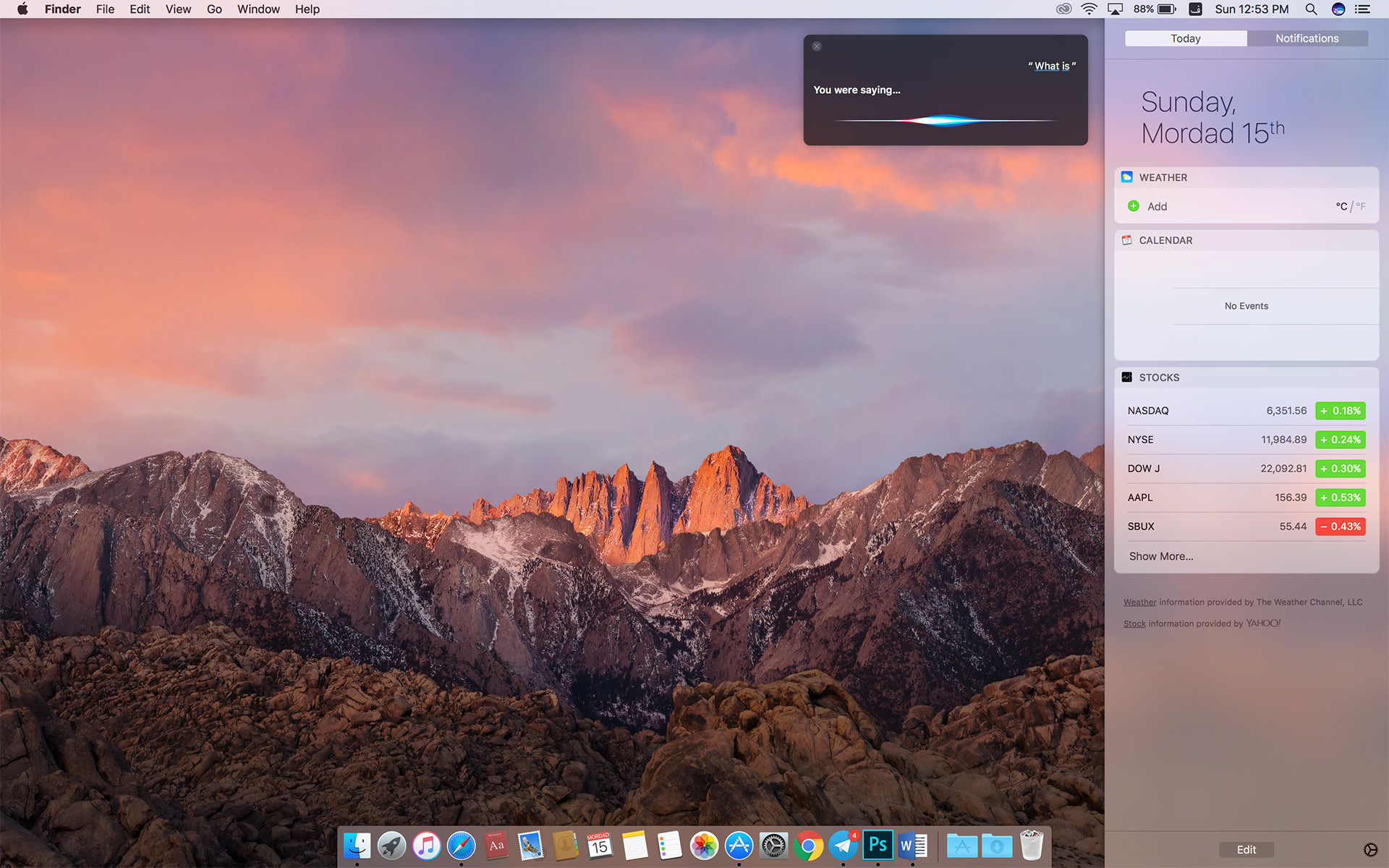Viewport: 1389px width, 868px height.
Task: Open Photoshop from the dock
Action: (x=878, y=846)
